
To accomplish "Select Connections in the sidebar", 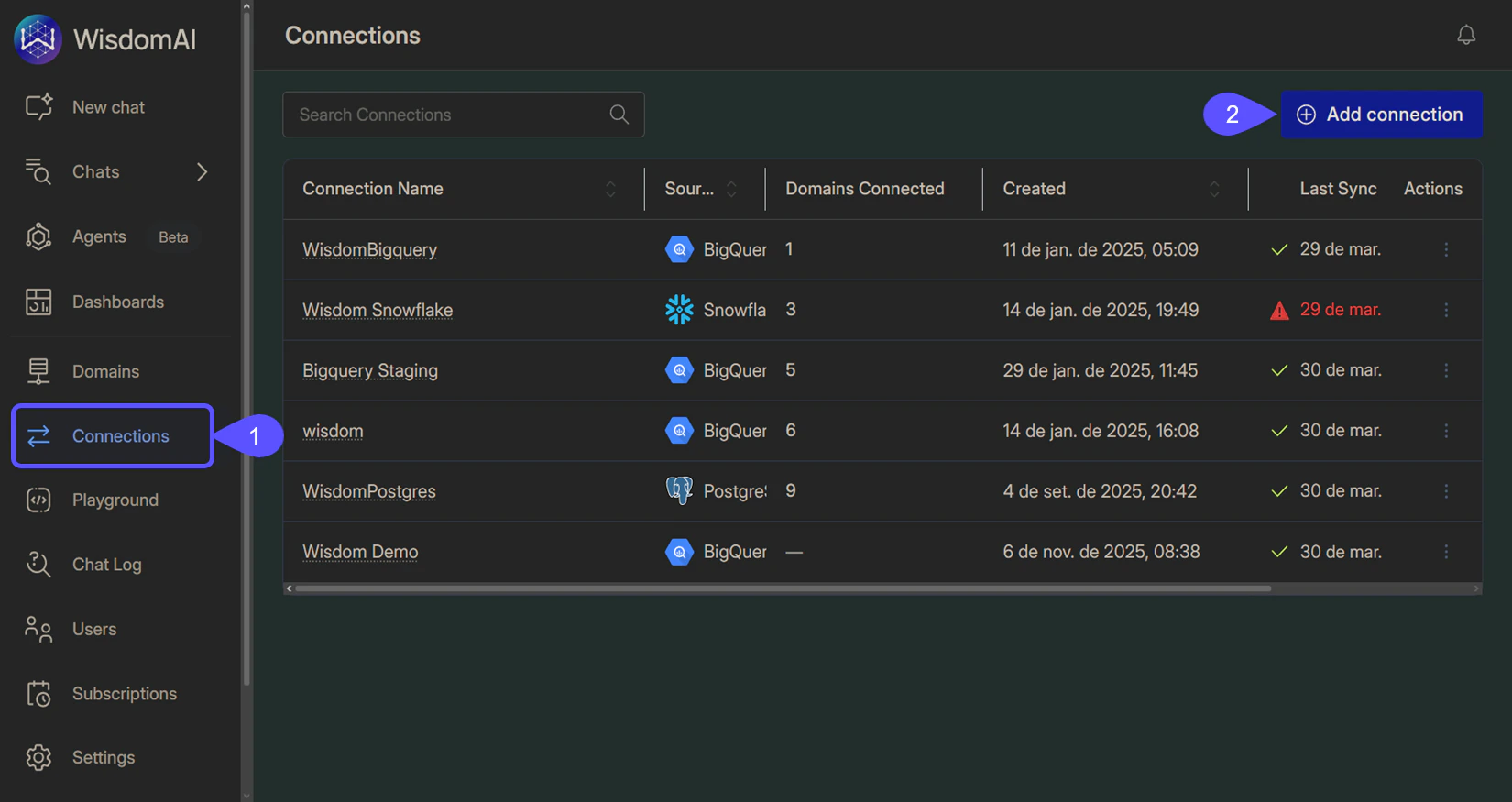I will tap(113, 436).
